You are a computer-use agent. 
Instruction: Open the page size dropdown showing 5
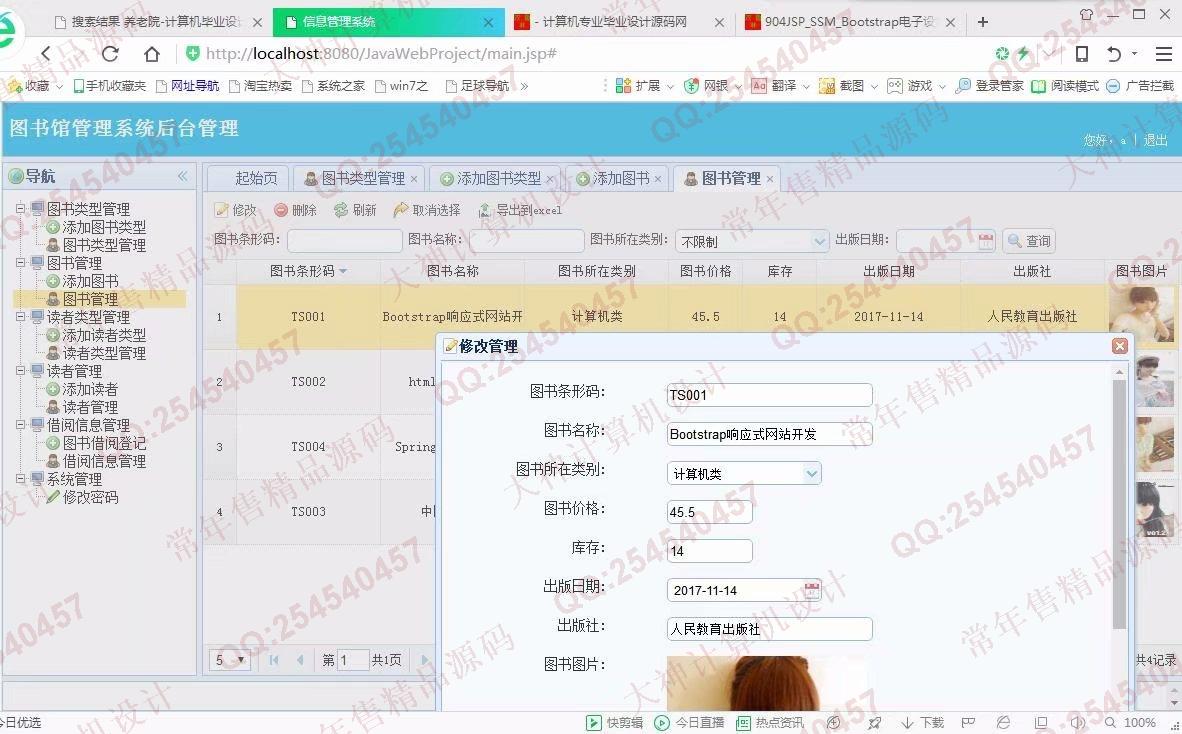230,660
